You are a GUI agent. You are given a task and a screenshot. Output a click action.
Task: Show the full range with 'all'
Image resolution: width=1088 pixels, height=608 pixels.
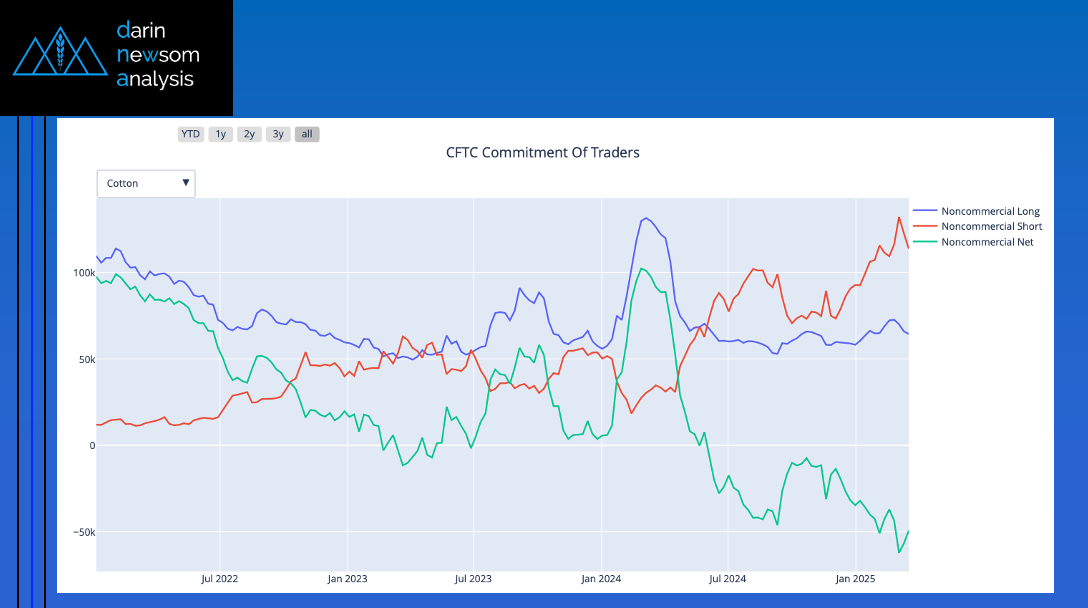(307, 134)
